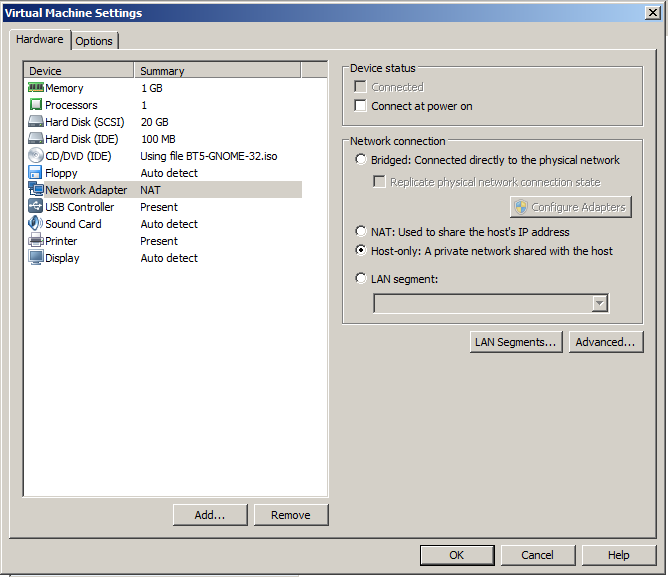This screenshot has height=578, width=668.
Task: Select the NAT network option
Action: pyautogui.click(x=361, y=231)
